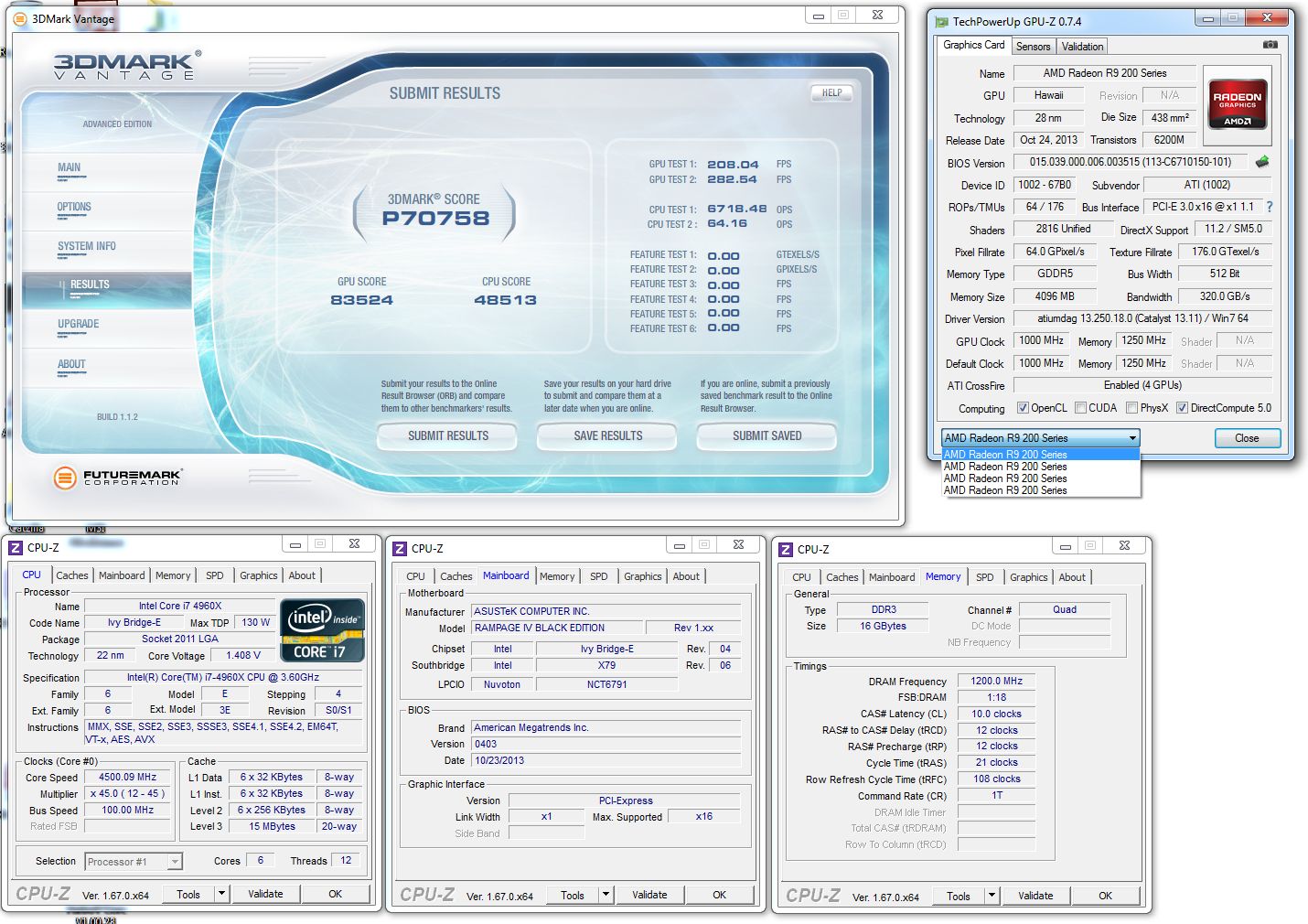Screen dimensions: 1308x924
Task: Click the GPU TEST 1 result 208.04
Action: pyautogui.click(x=733, y=165)
